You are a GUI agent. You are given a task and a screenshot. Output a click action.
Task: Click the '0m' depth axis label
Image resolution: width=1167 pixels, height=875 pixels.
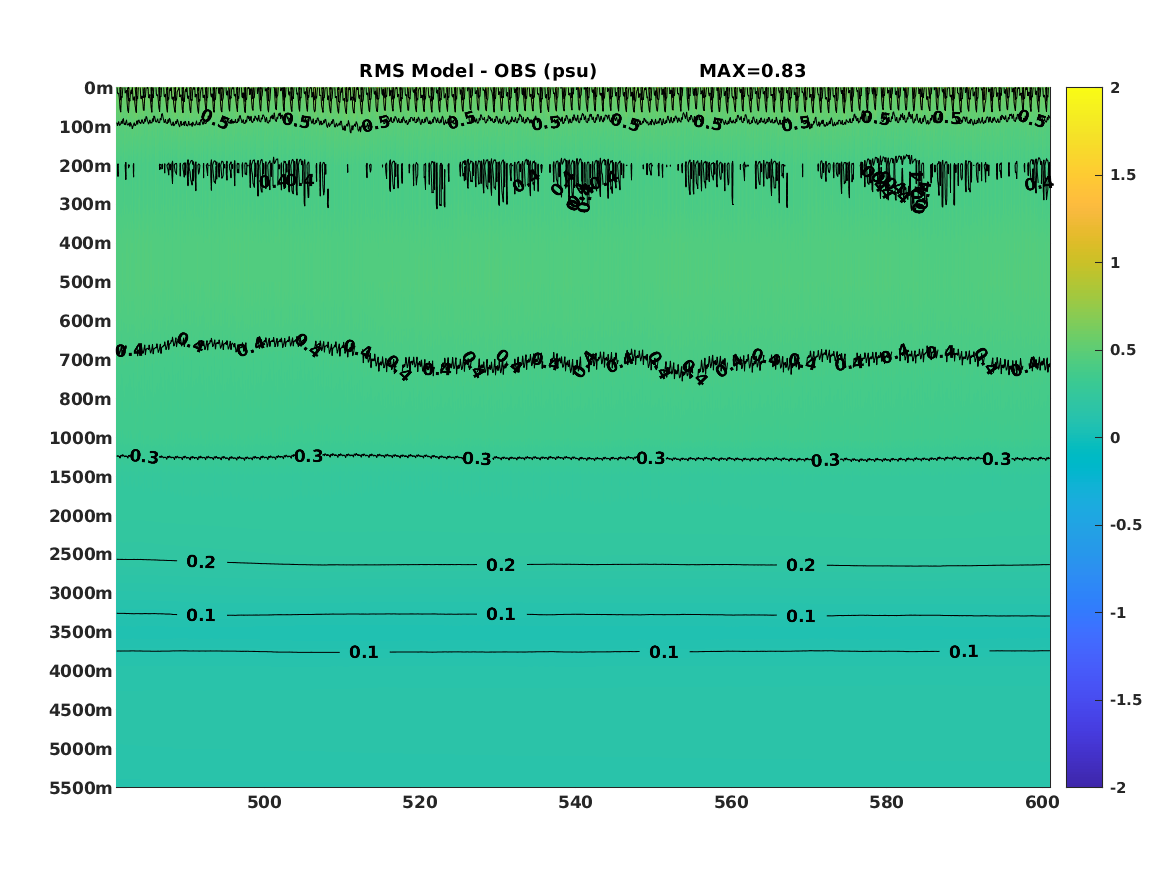point(98,89)
